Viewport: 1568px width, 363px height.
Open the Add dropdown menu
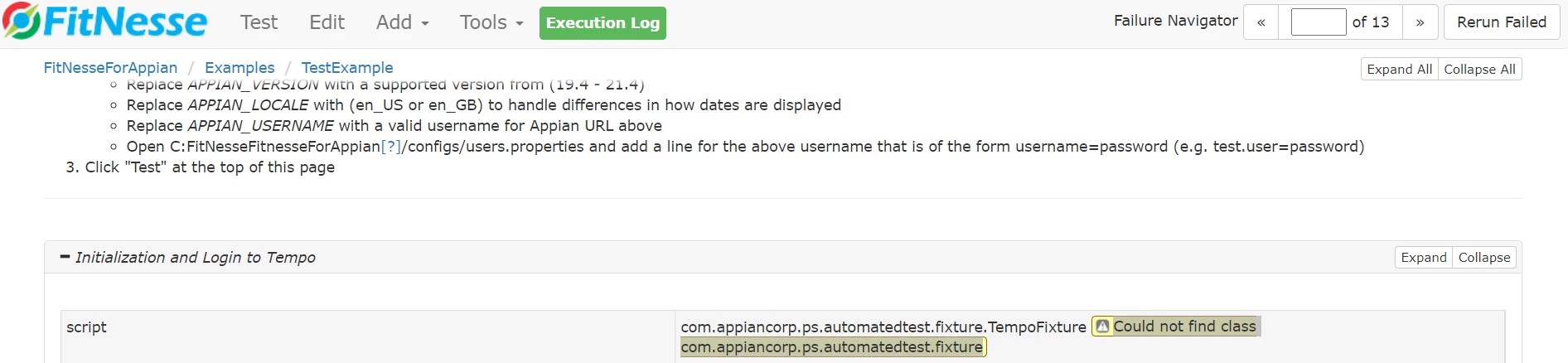coord(403,22)
